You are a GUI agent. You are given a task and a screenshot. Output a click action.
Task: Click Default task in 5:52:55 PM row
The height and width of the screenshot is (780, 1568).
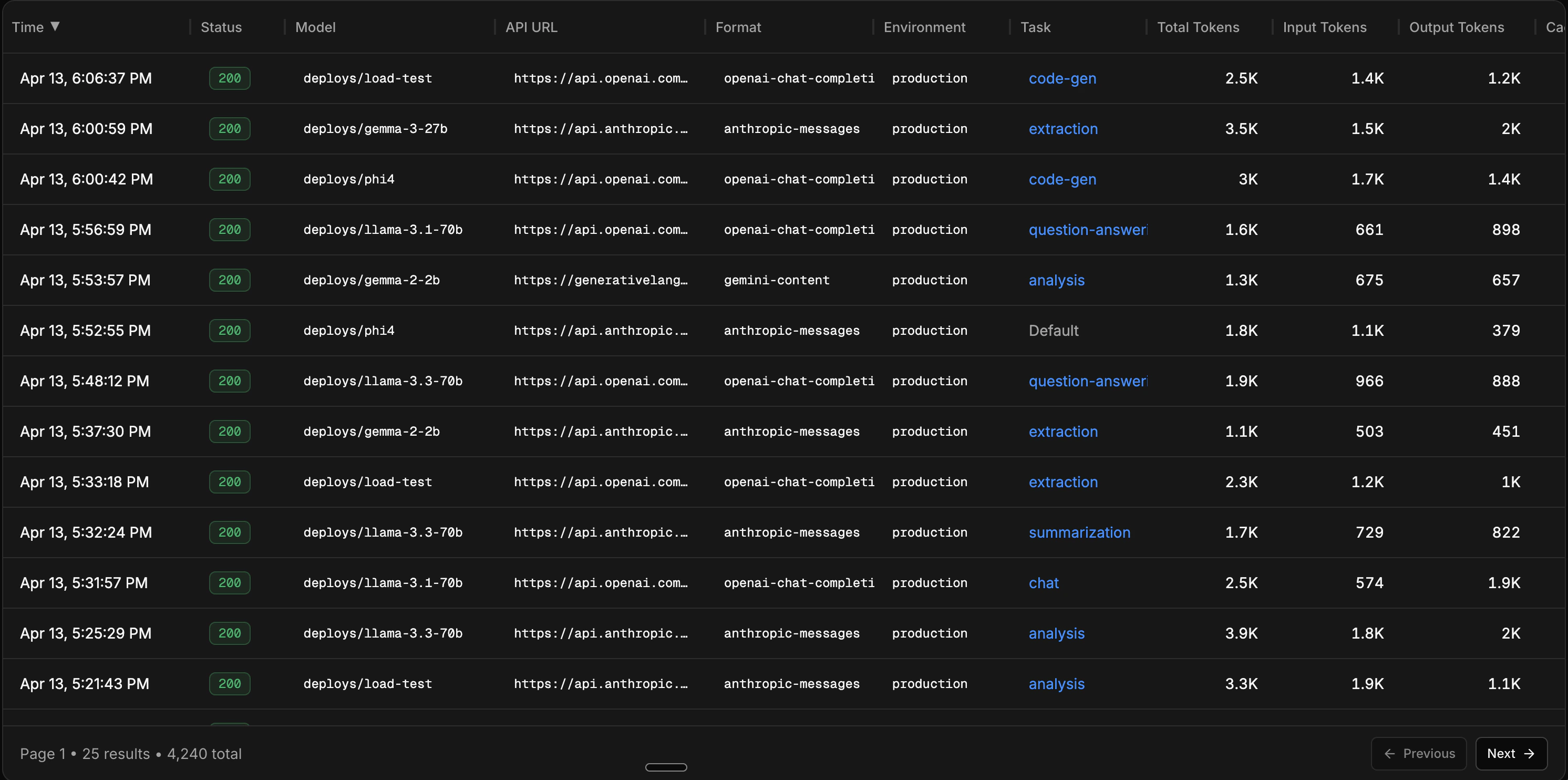click(1053, 331)
